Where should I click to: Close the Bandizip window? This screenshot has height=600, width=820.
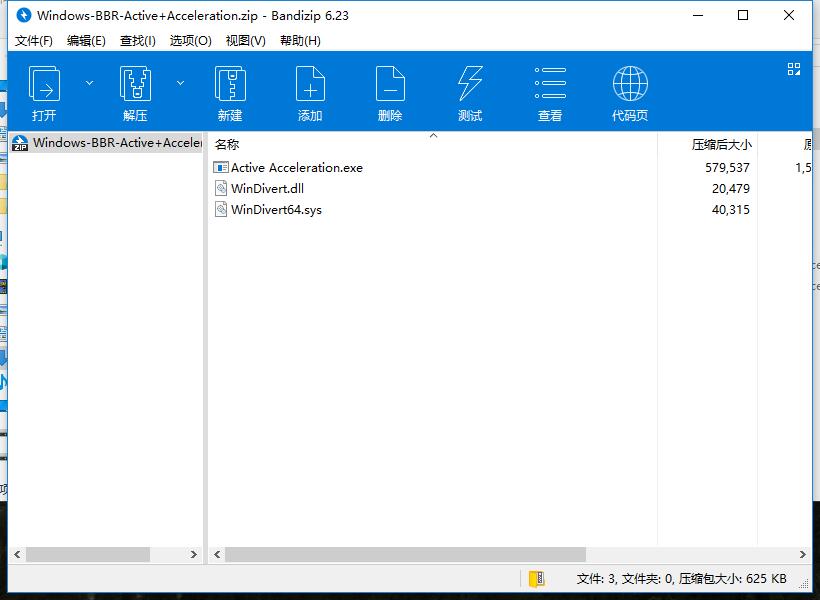tap(789, 15)
